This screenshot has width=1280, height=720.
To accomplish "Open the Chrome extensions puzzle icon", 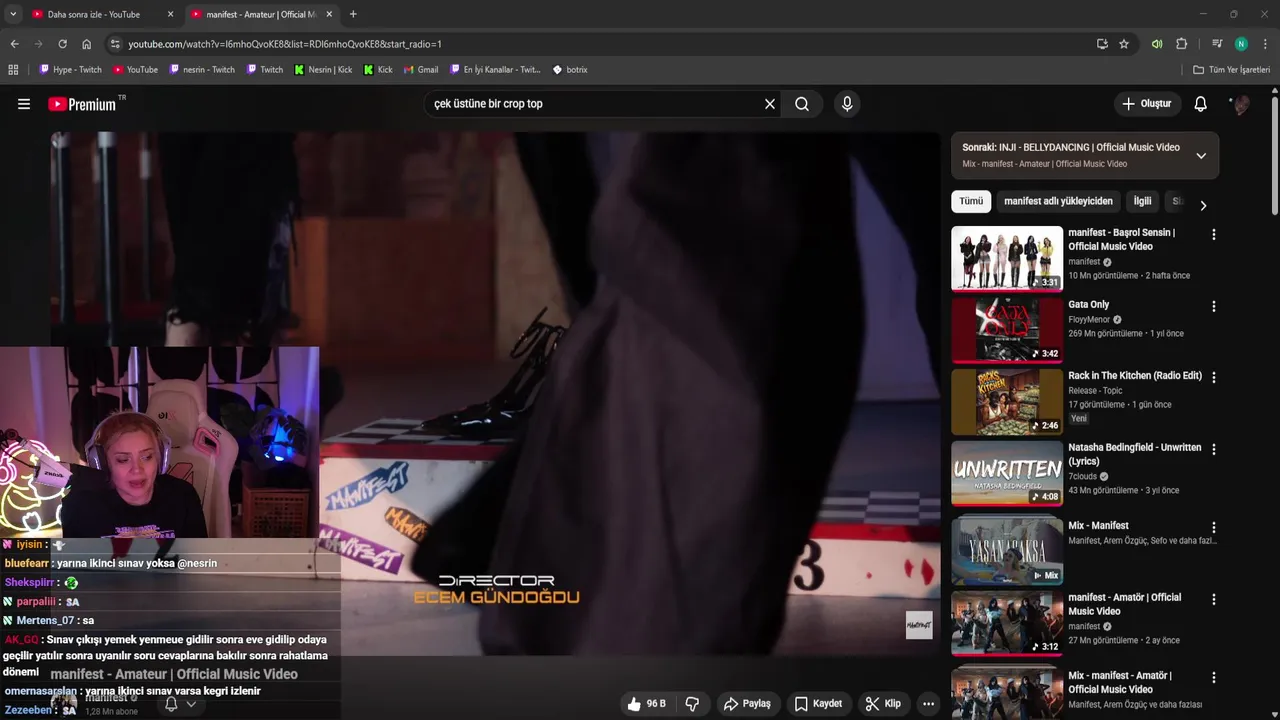I will pyautogui.click(x=1181, y=44).
